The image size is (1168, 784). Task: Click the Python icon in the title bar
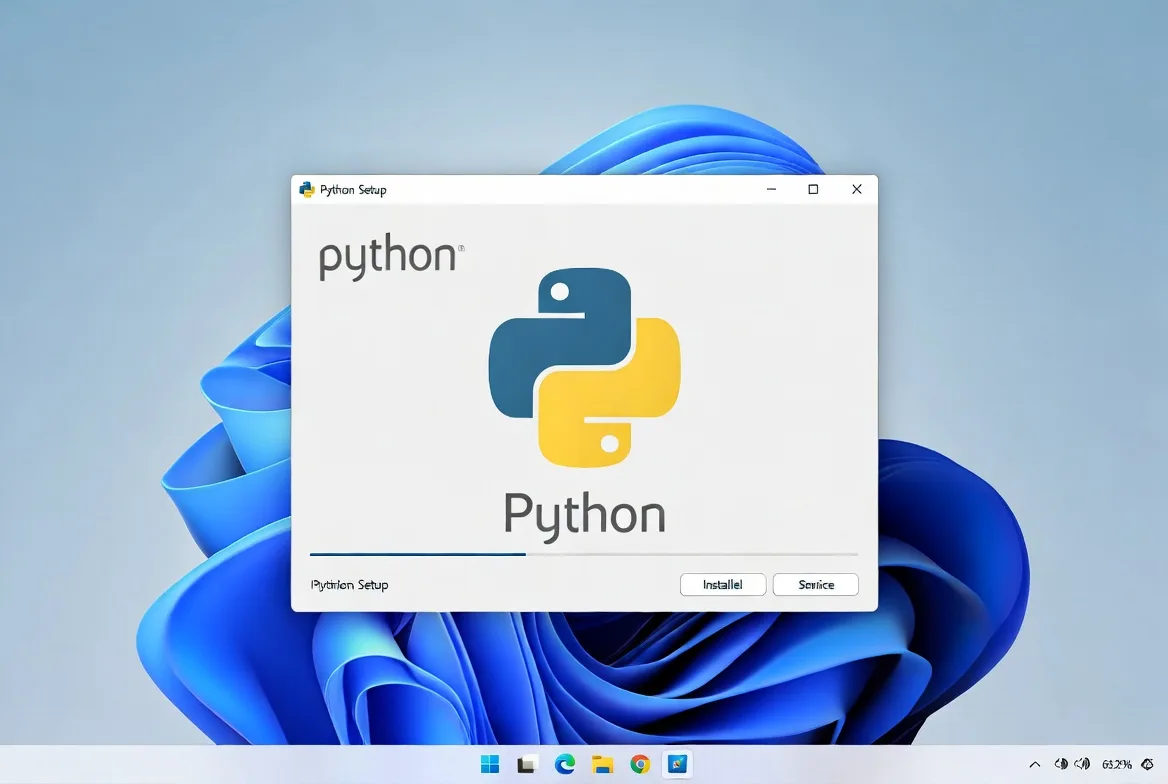point(307,189)
